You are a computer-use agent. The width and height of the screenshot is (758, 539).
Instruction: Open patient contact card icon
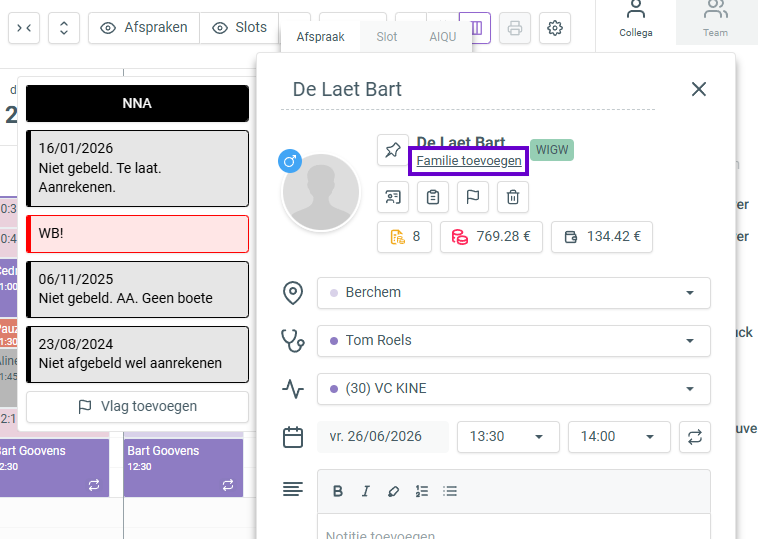pyautogui.click(x=393, y=197)
